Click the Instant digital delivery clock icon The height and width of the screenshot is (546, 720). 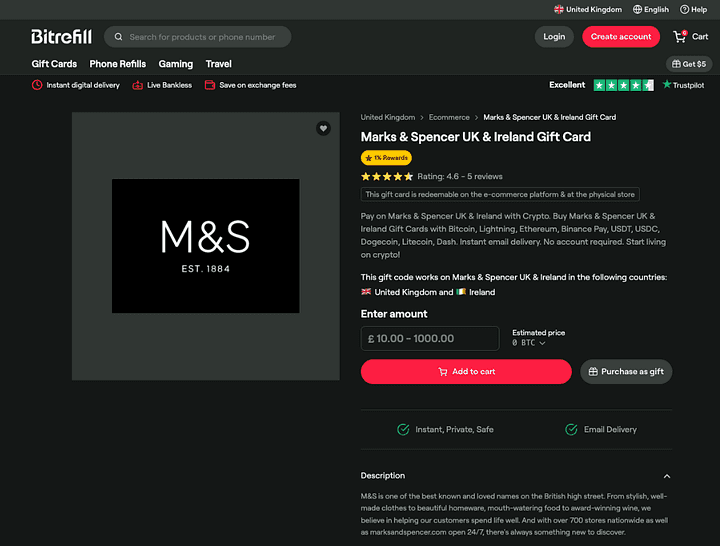point(37,85)
